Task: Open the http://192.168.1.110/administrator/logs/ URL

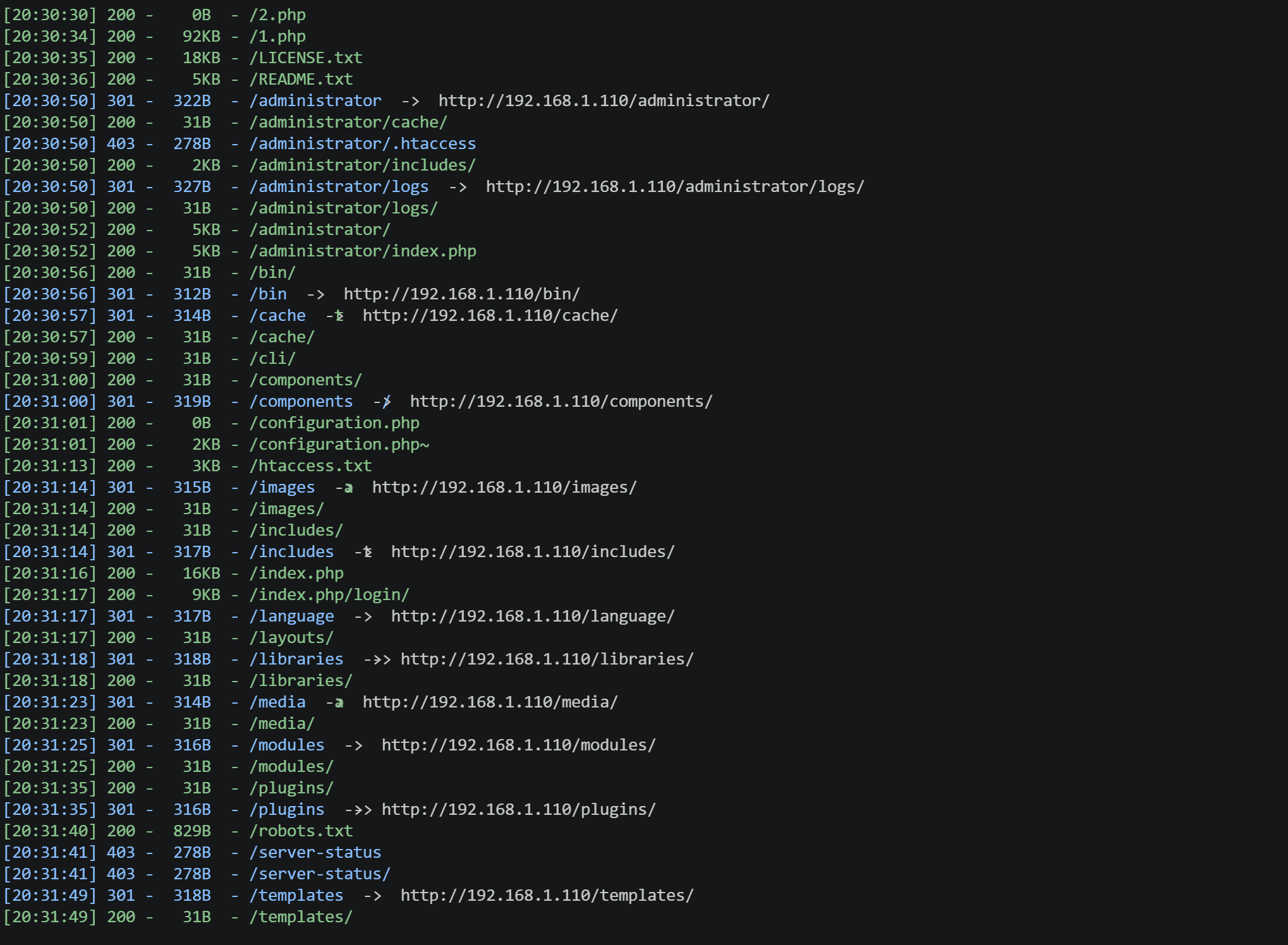Action: (x=675, y=187)
